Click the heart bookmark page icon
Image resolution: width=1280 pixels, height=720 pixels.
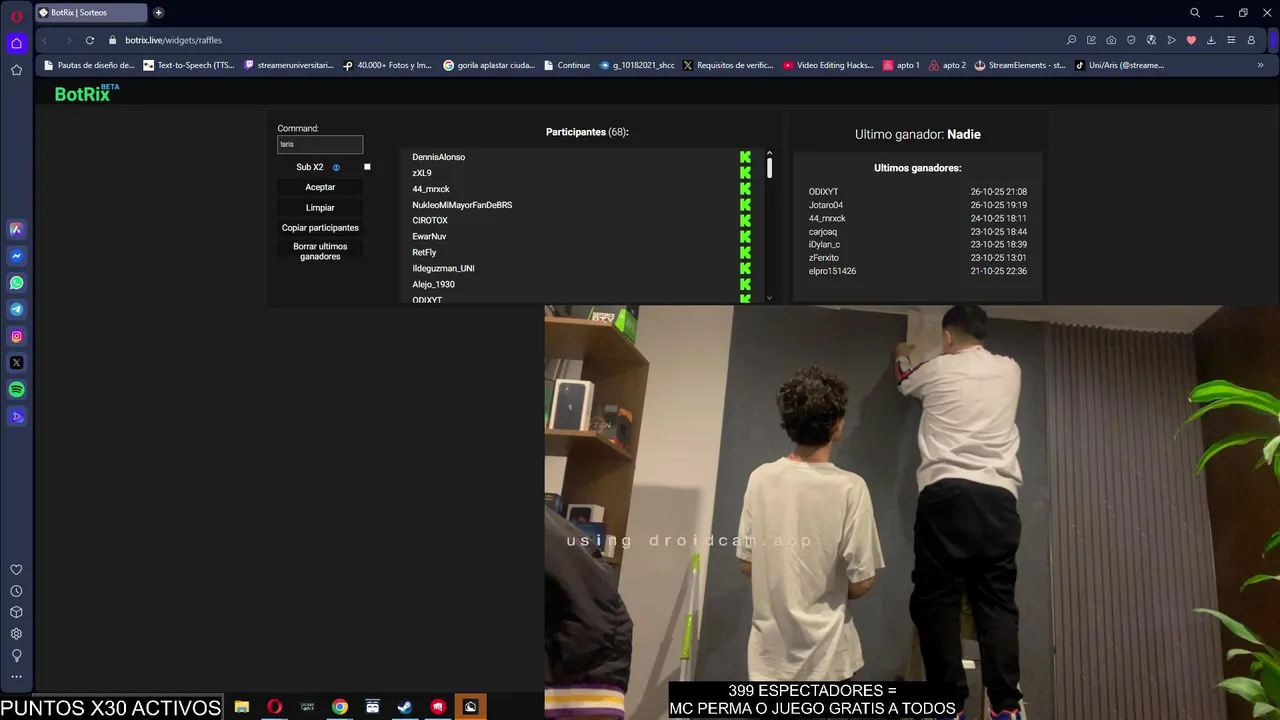(x=1191, y=40)
